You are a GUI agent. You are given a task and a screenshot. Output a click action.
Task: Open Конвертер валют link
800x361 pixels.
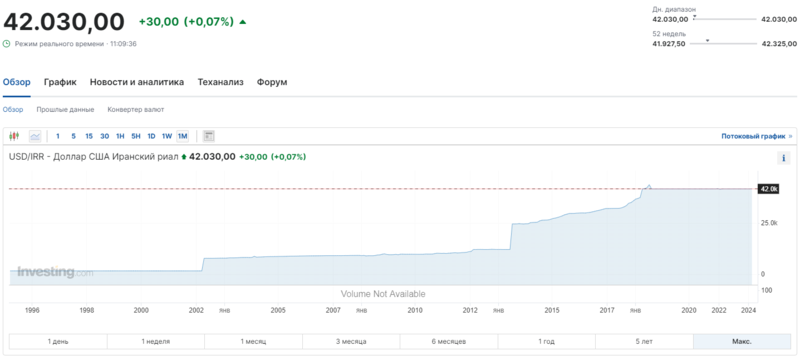[136, 110]
